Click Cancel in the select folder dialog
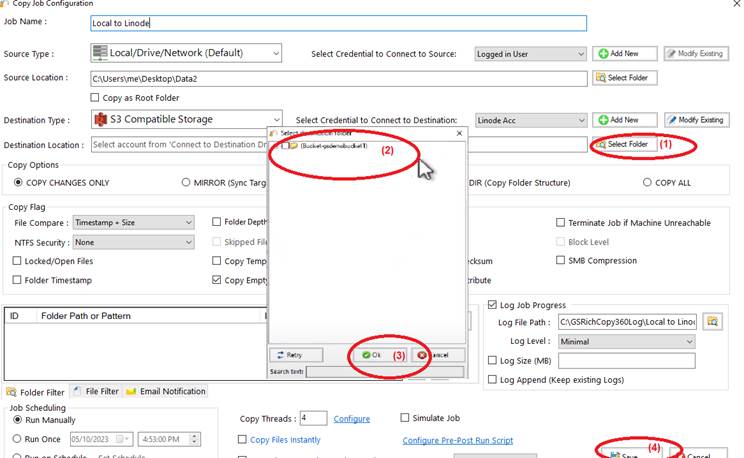Screen dimensions: 744x458 pos(438,355)
